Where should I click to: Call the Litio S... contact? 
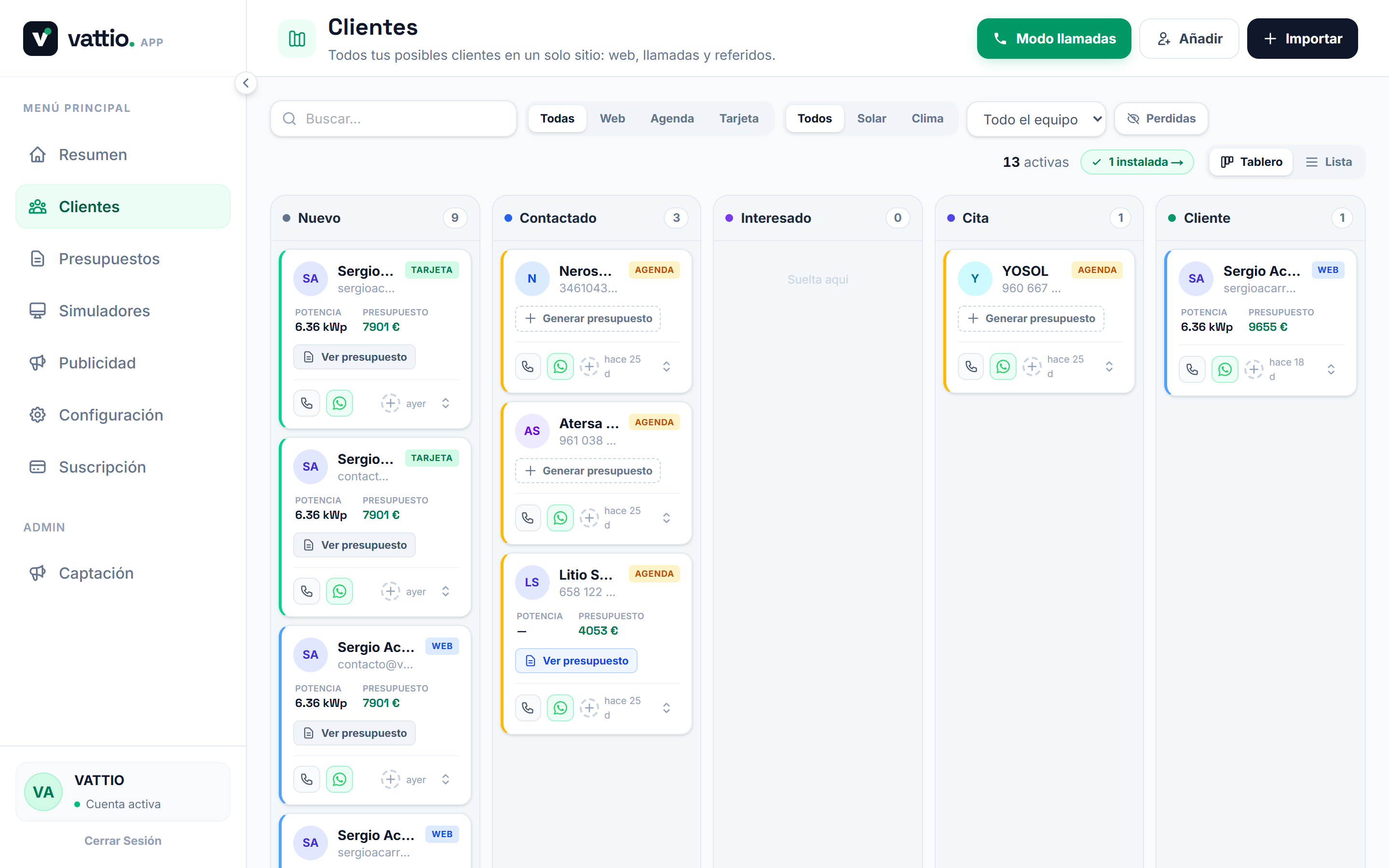(x=528, y=708)
